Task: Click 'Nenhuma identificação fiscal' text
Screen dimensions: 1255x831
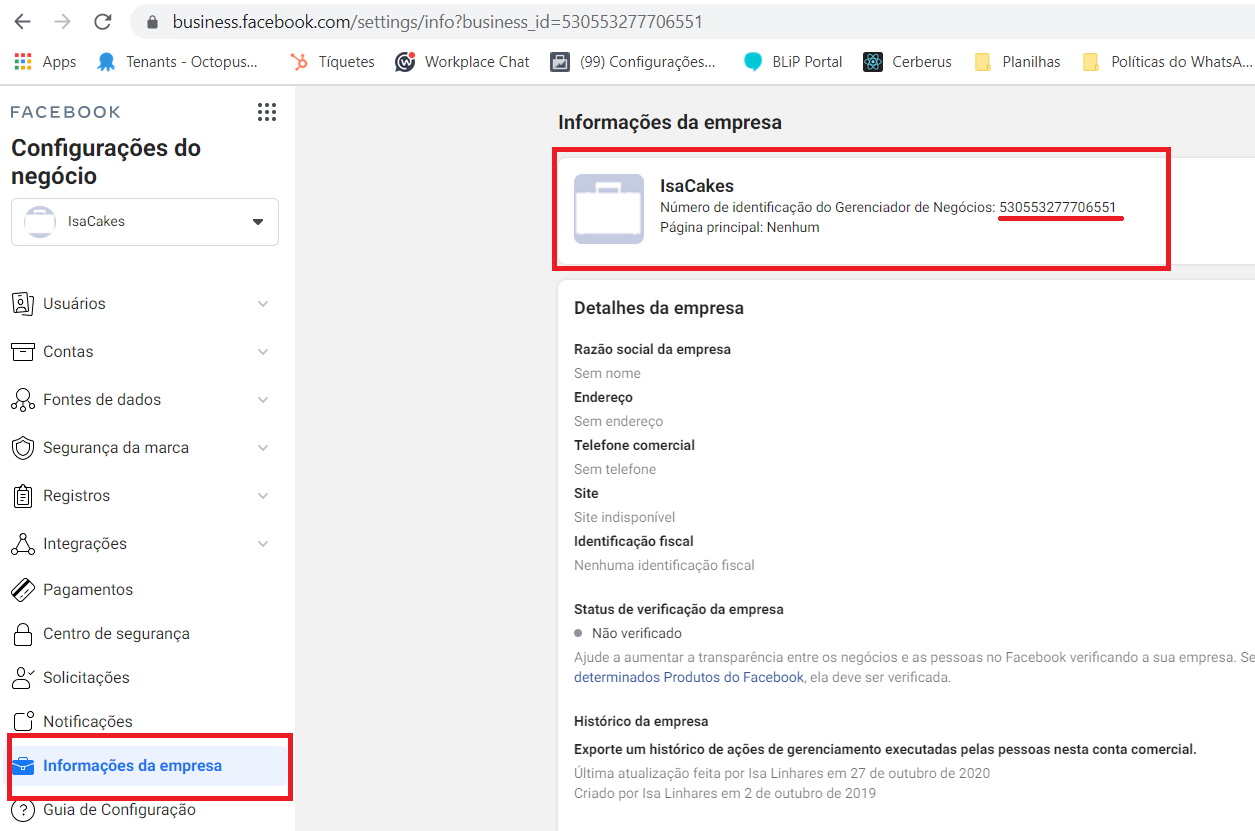Action: pyautogui.click(x=664, y=565)
